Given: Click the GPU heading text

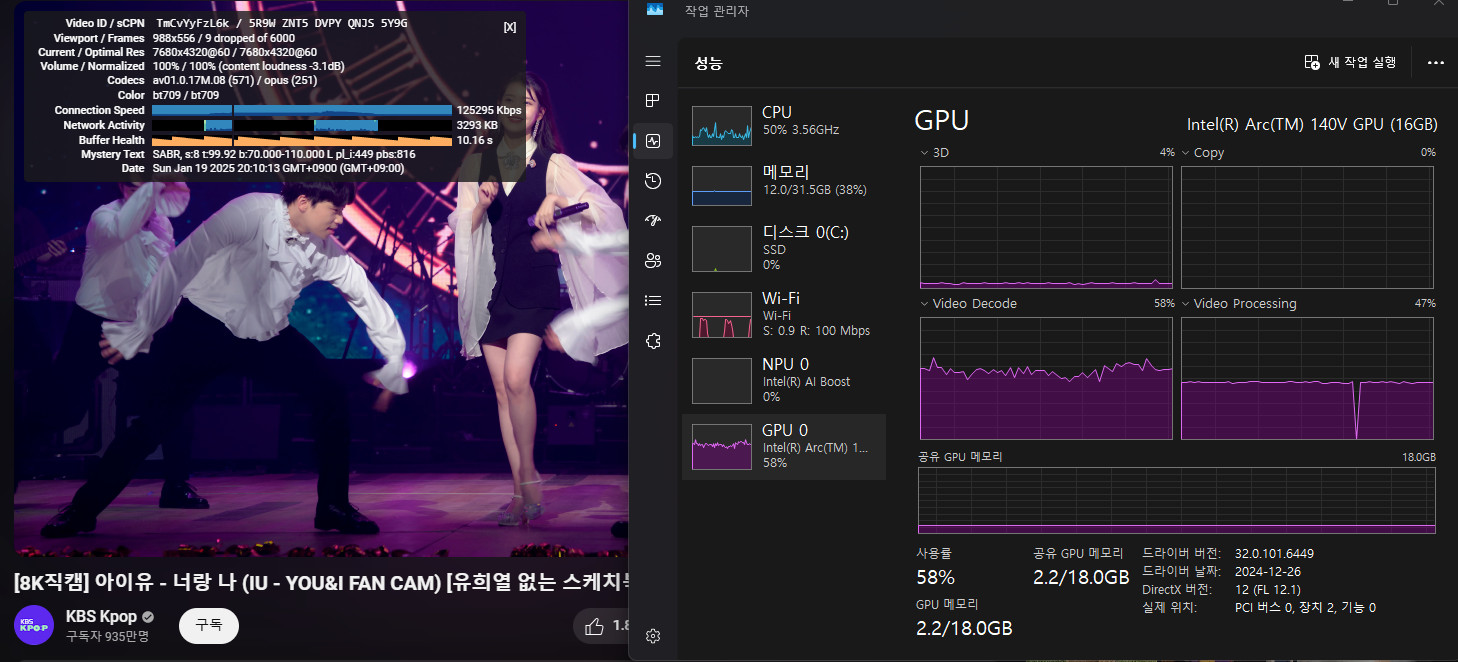Looking at the screenshot, I should click(941, 121).
